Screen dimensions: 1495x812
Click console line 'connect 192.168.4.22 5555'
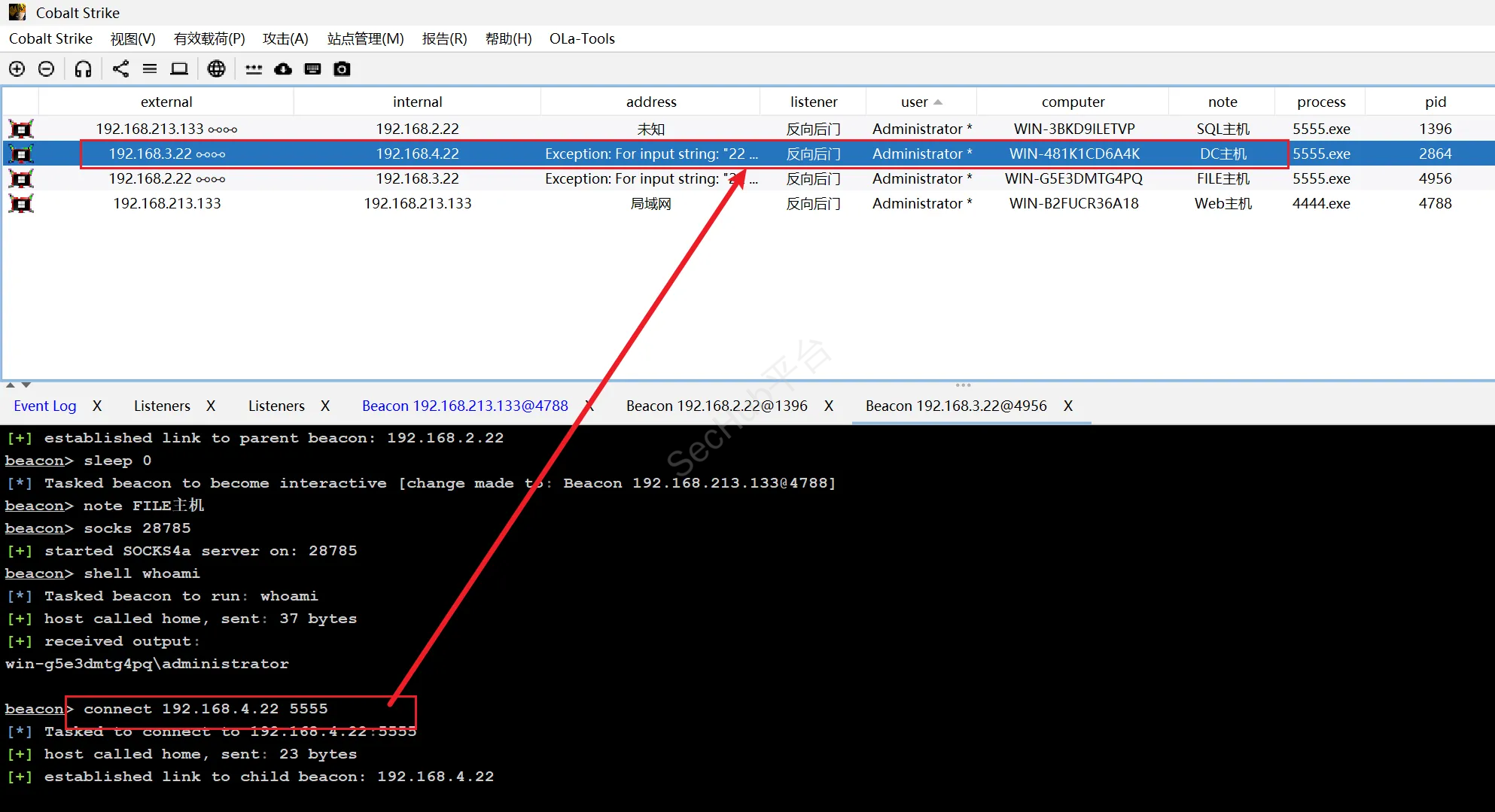click(206, 708)
